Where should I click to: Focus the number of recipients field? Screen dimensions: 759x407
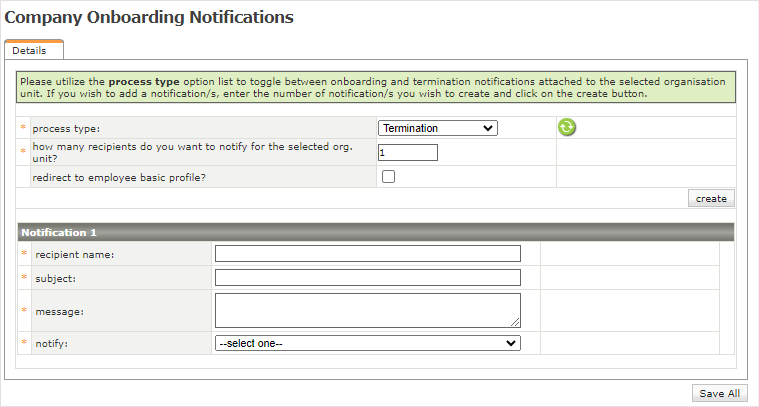408,153
